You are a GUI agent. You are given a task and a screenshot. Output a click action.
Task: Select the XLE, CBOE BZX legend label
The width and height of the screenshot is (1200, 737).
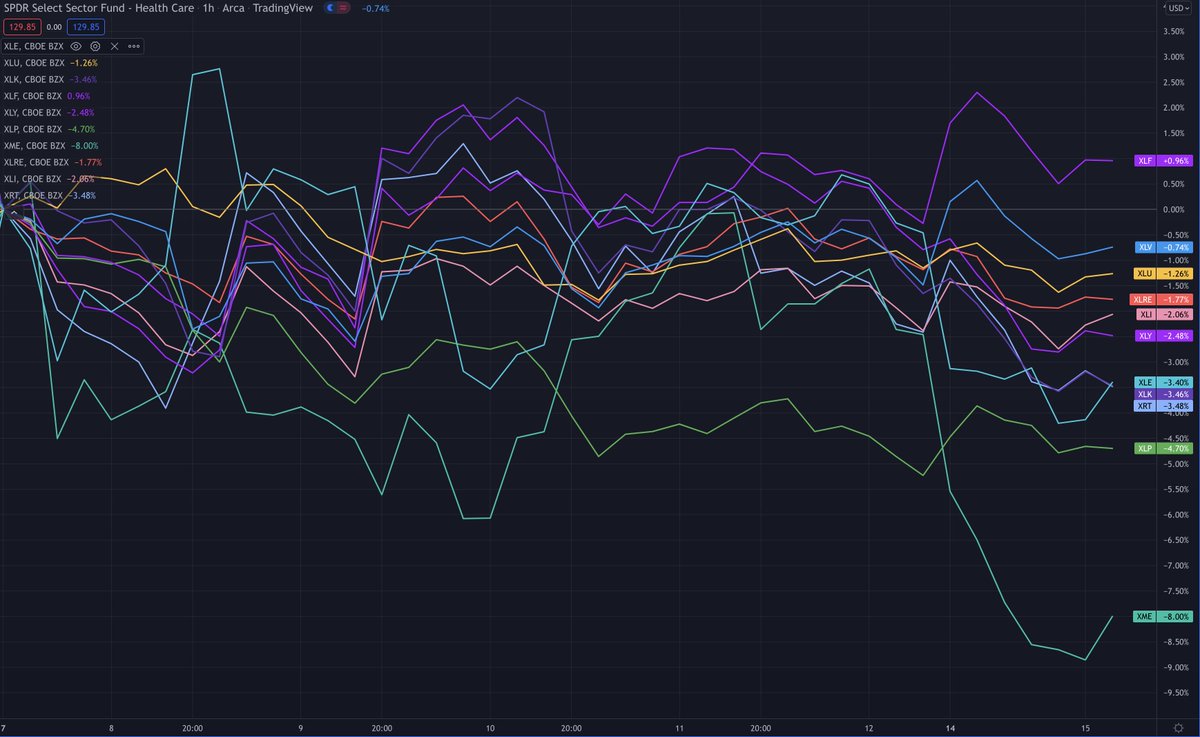(x=34, y=46)
